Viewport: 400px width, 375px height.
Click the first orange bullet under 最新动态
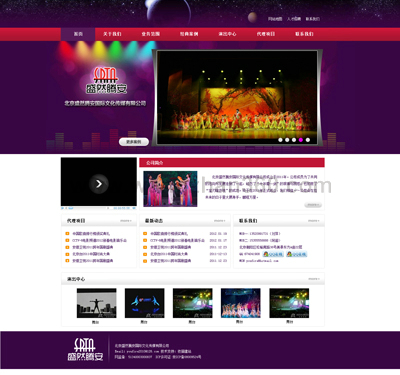[145, 234]
